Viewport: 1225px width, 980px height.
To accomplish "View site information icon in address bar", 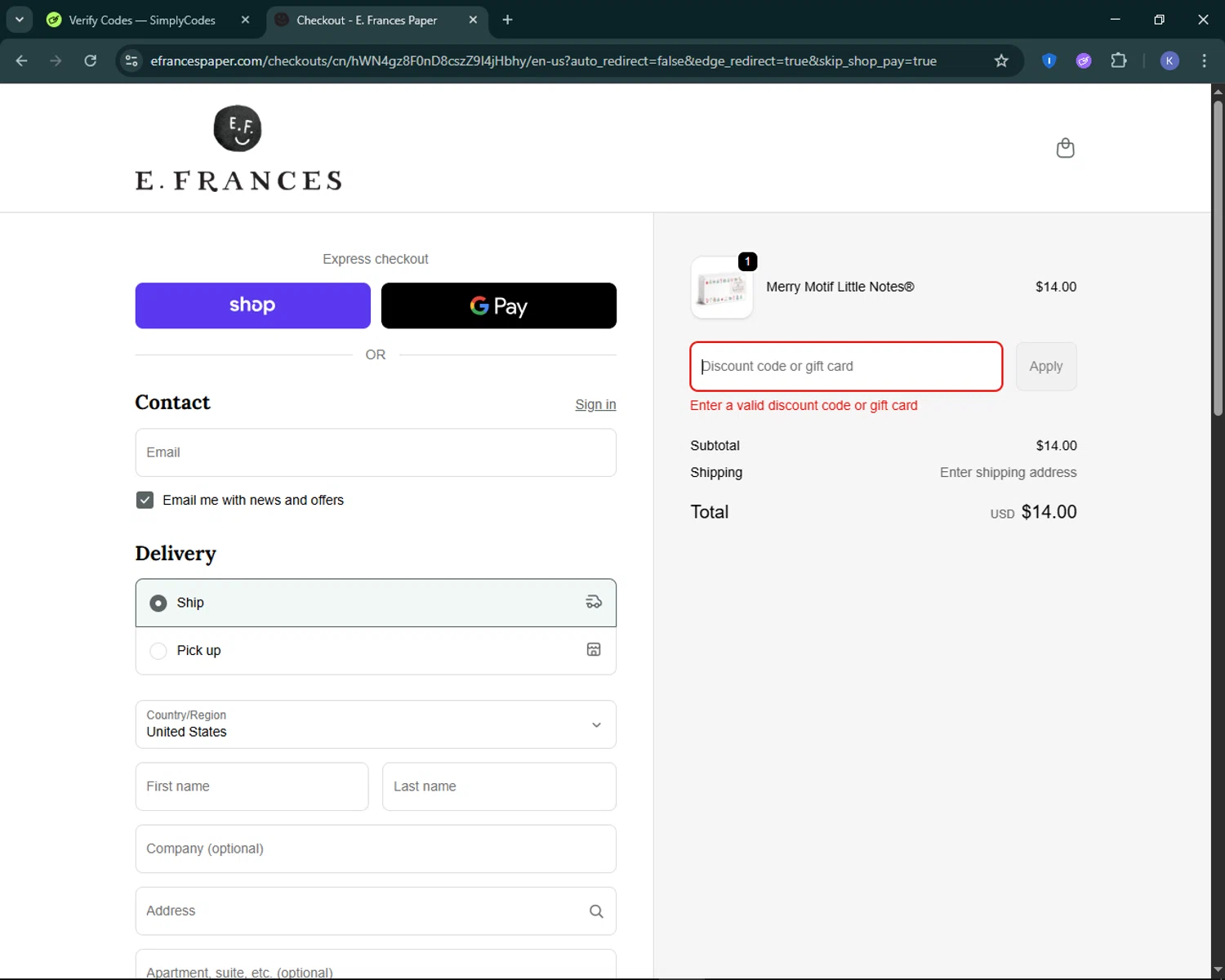I will click(x=131, y=60).
